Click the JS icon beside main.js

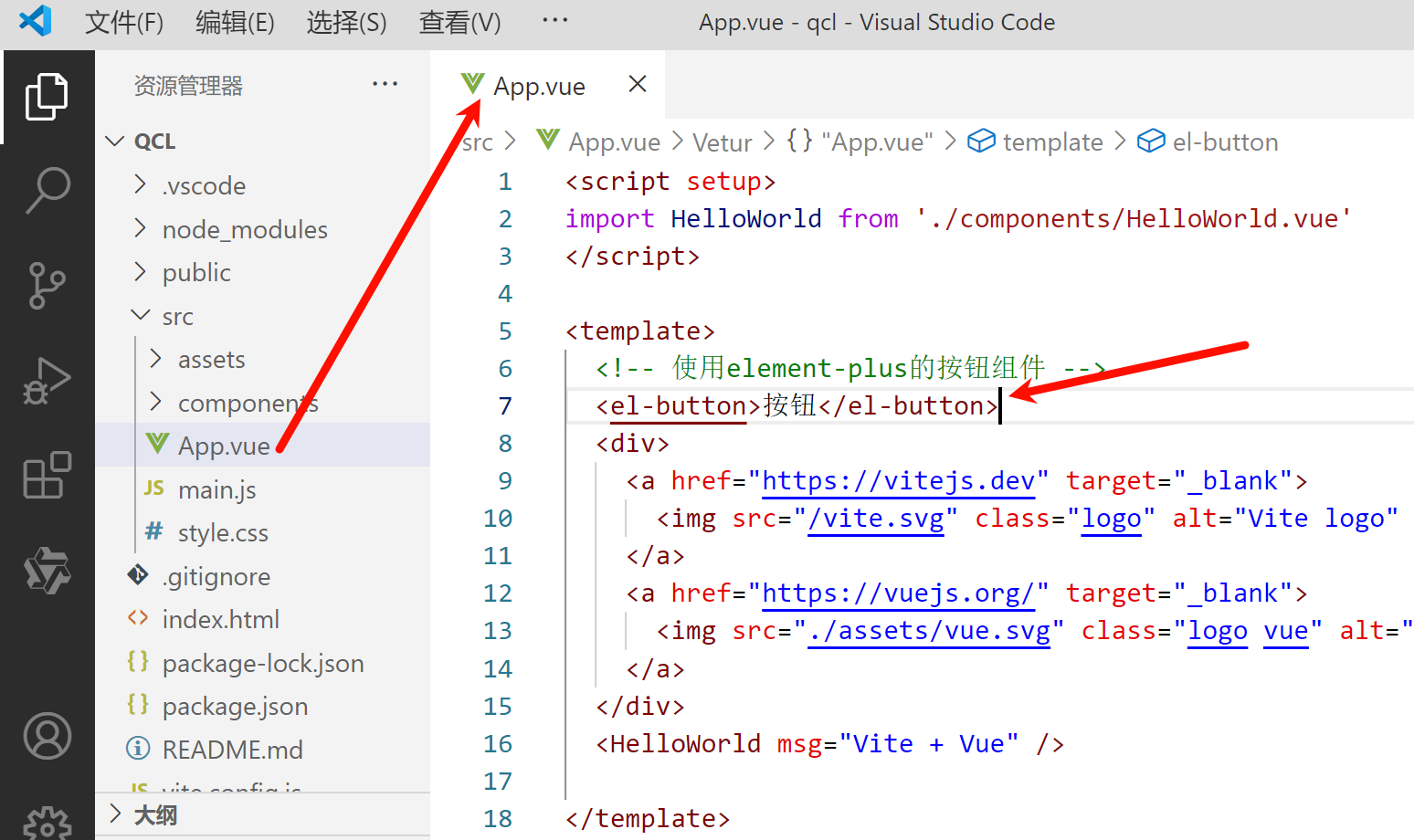(154, 488)
